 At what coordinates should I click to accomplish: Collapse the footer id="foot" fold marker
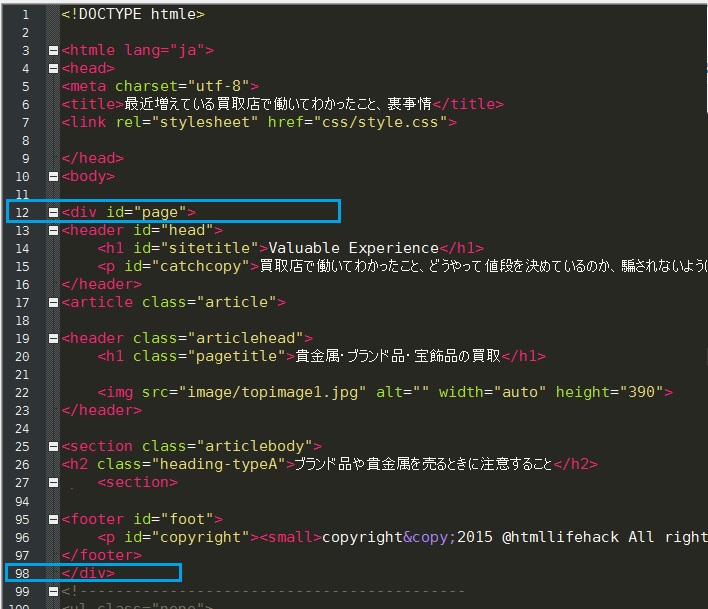53,520
